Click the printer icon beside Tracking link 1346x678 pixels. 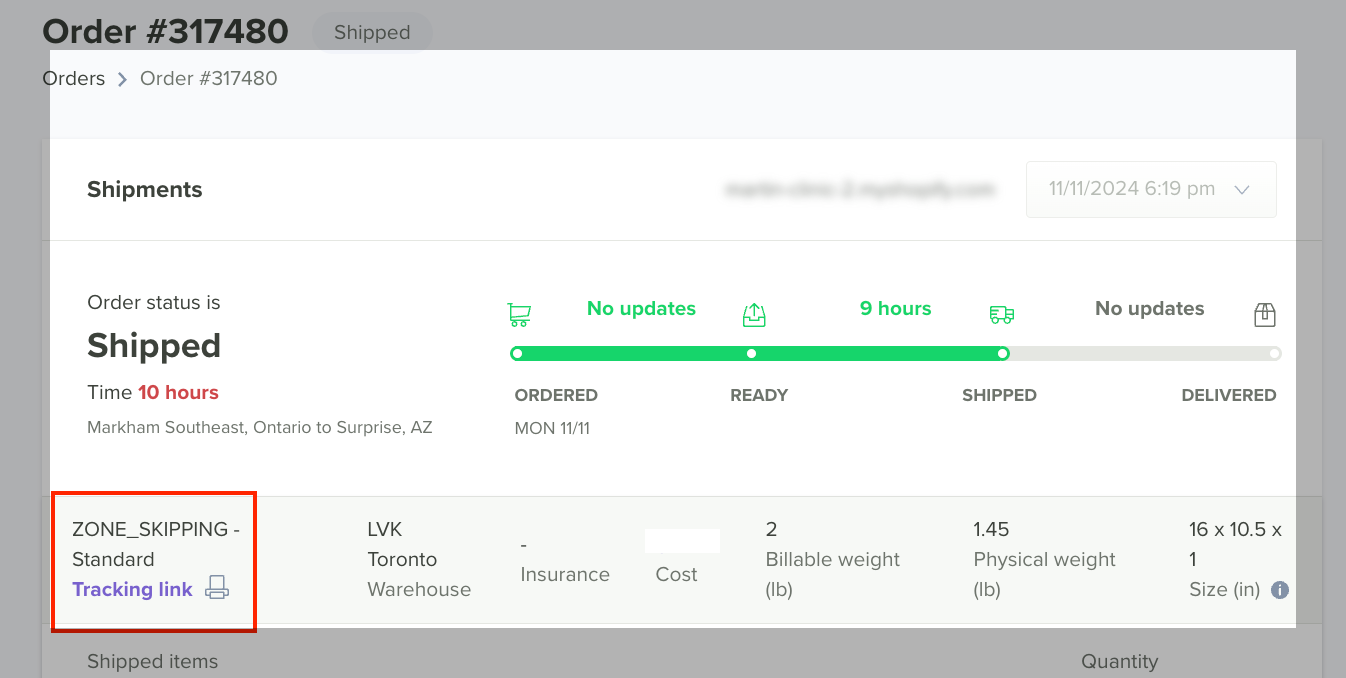[217, 588]
